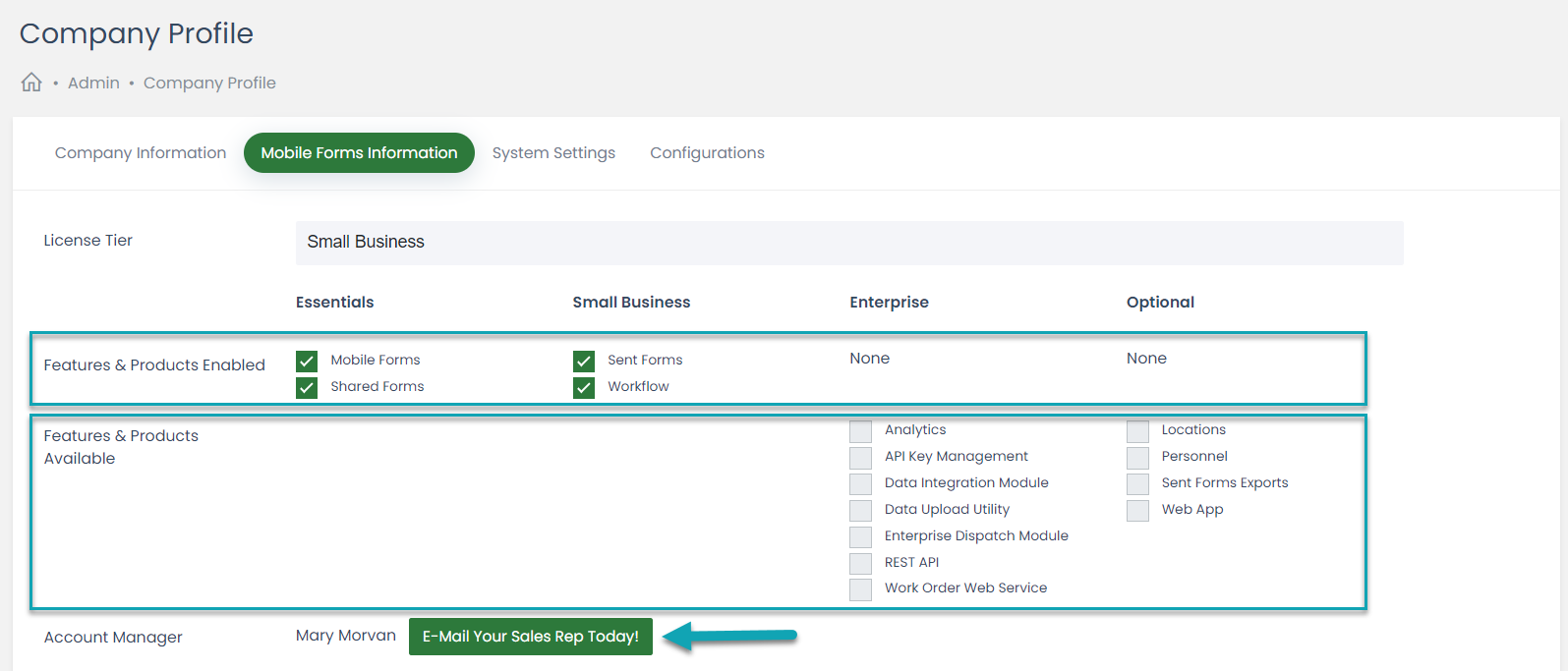This screenshot has width=1568, height=671.
Task: Click the Company Profile page title
Action: [x=137, y=33]
